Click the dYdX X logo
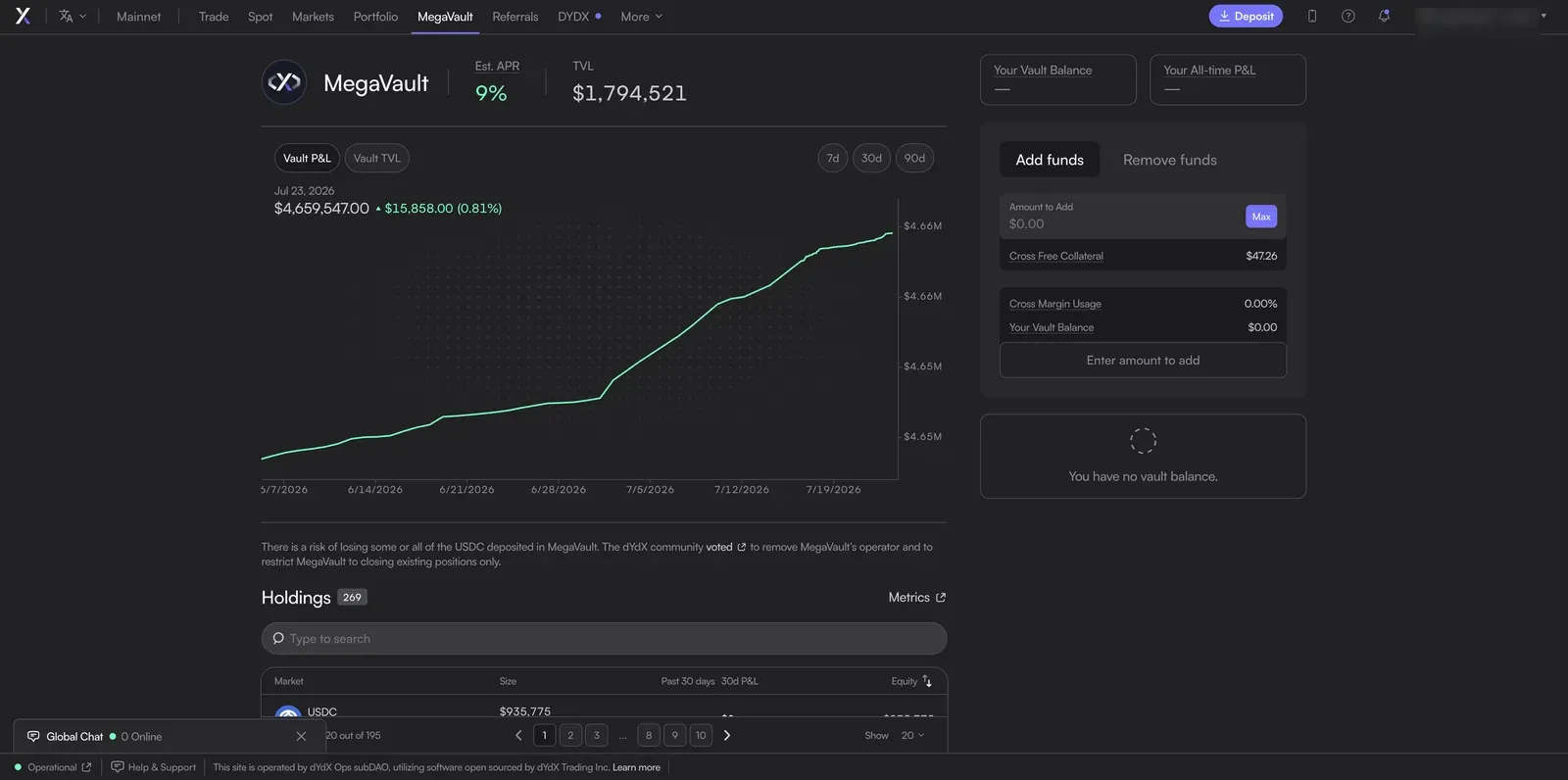The width and height of the screenshot is (1568, 780). point(23,16)
